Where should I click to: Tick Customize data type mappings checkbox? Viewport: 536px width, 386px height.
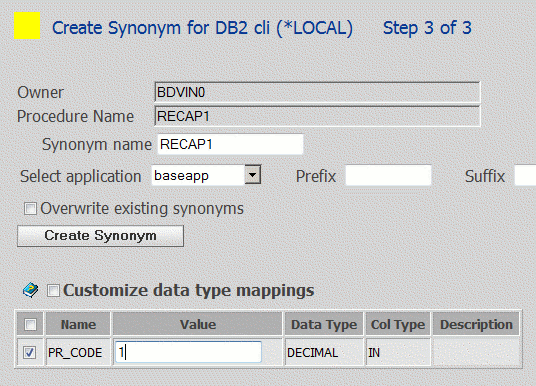[x=53, y=291]
